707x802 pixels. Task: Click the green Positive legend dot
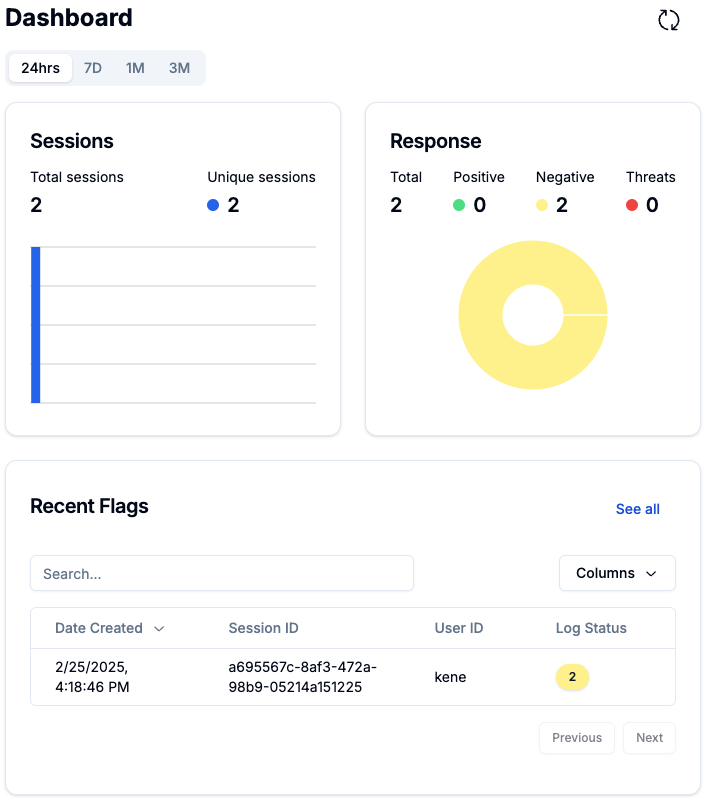tap(459, 205)
